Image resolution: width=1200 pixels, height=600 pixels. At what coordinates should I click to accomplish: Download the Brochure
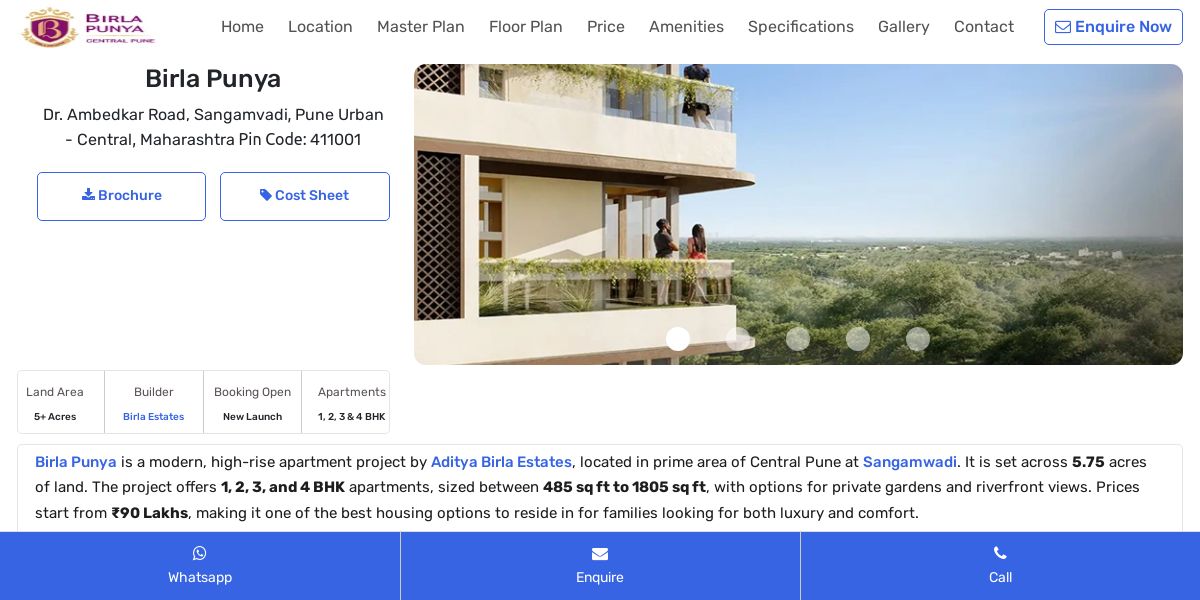(121, 196)
